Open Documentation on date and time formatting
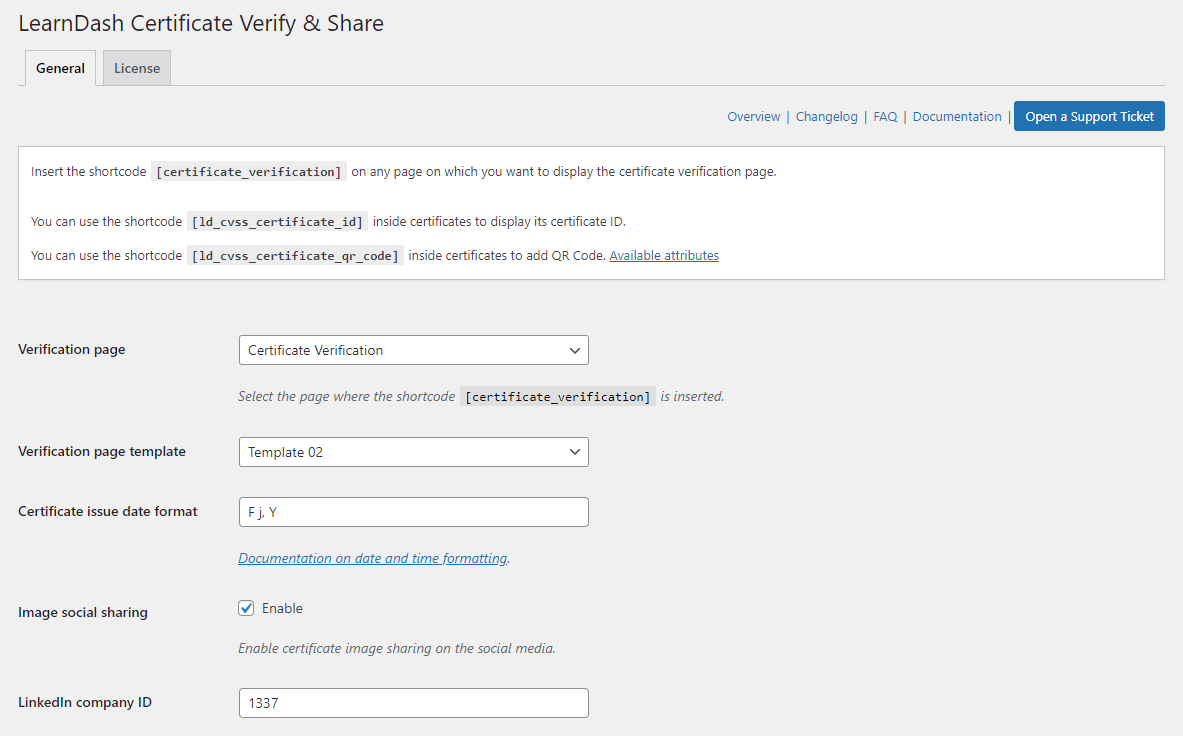Screen dimensions: 1183x736 pyautogui.click(x=373, y=558)
